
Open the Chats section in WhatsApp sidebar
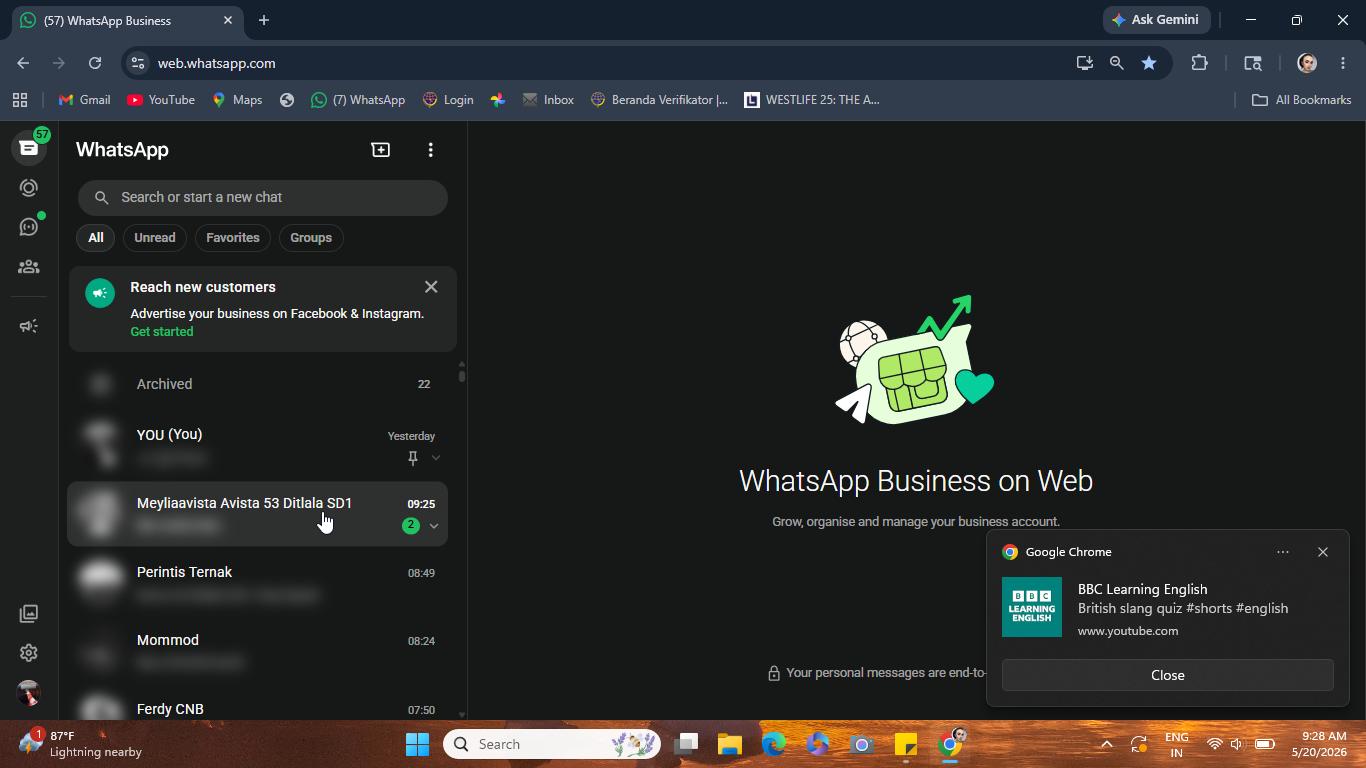pyautogui.click(x=28, y=148)
